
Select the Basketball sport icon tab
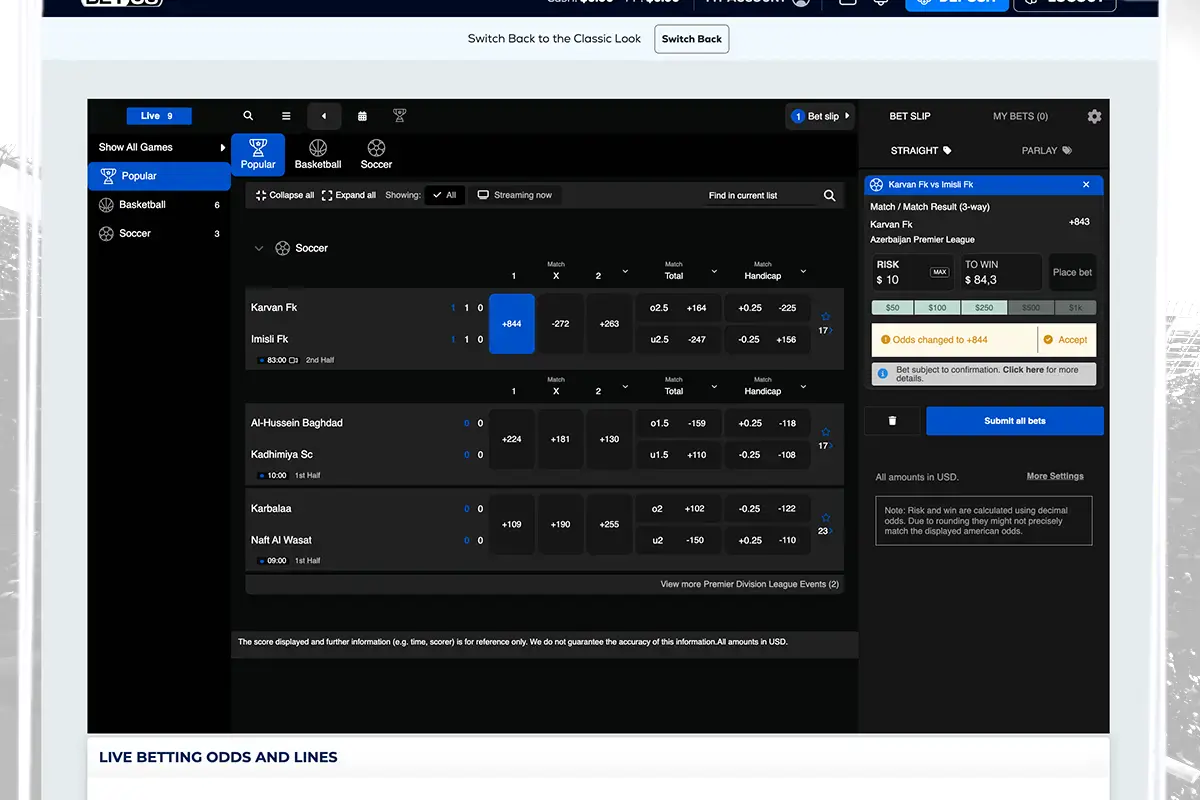tap(318, 153)
